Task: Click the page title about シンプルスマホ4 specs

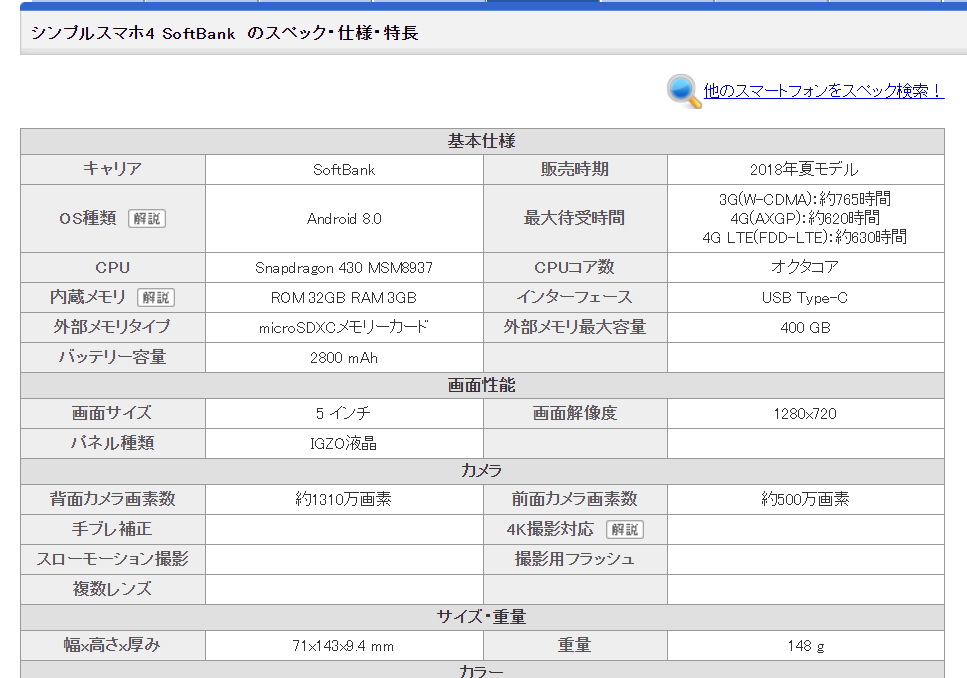Action: click(224, 33)
